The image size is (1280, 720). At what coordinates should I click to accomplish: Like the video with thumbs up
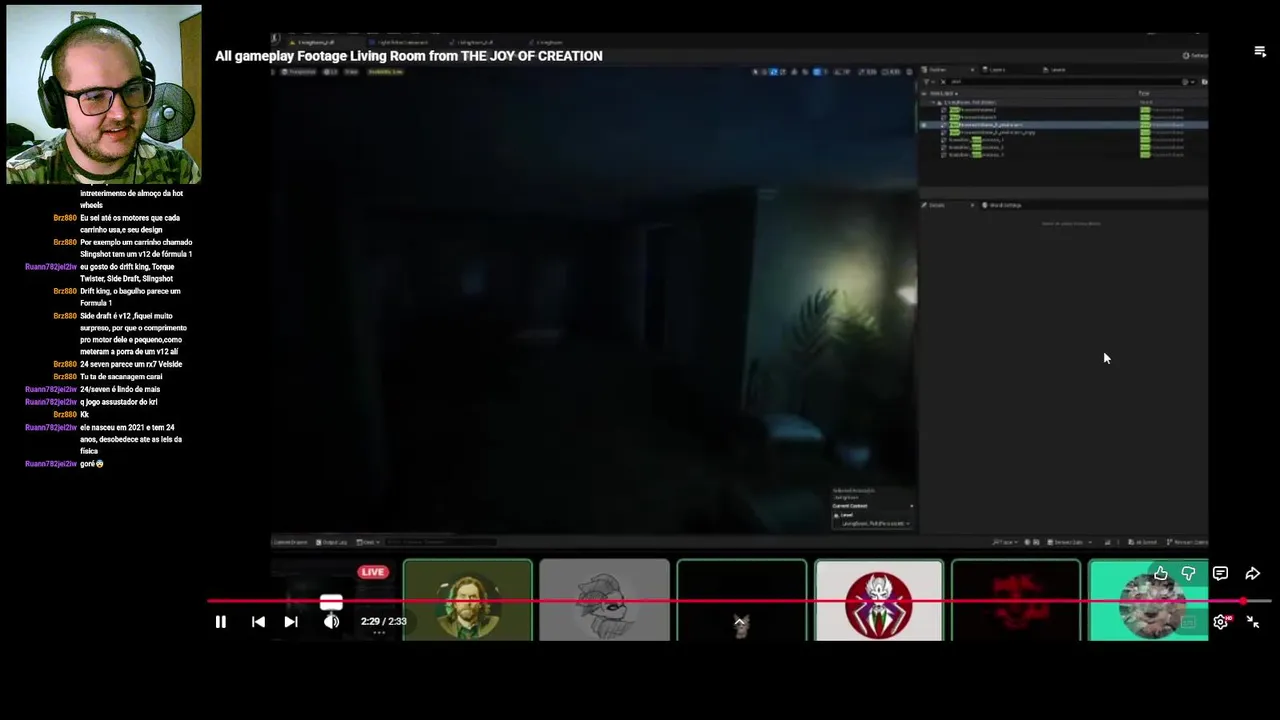1160,573
